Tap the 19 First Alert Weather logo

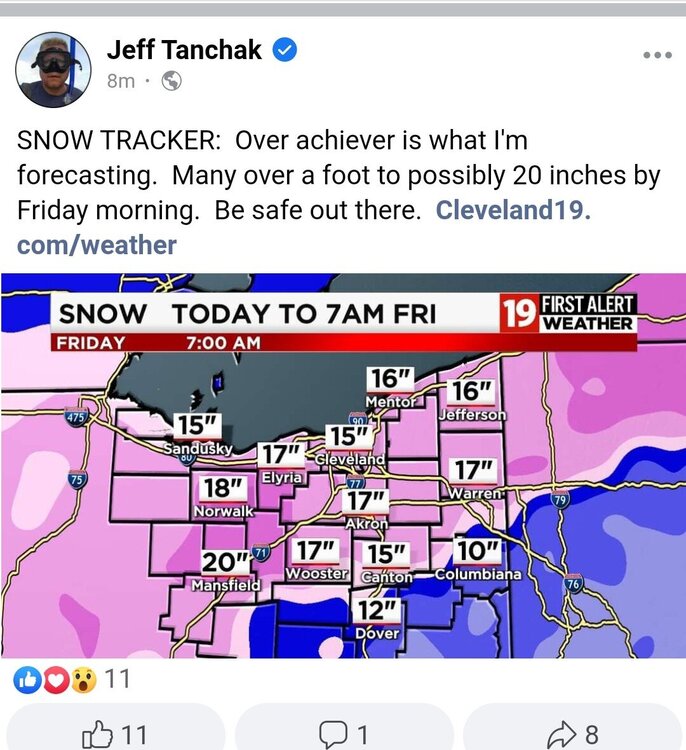click(x=568, y=314)
